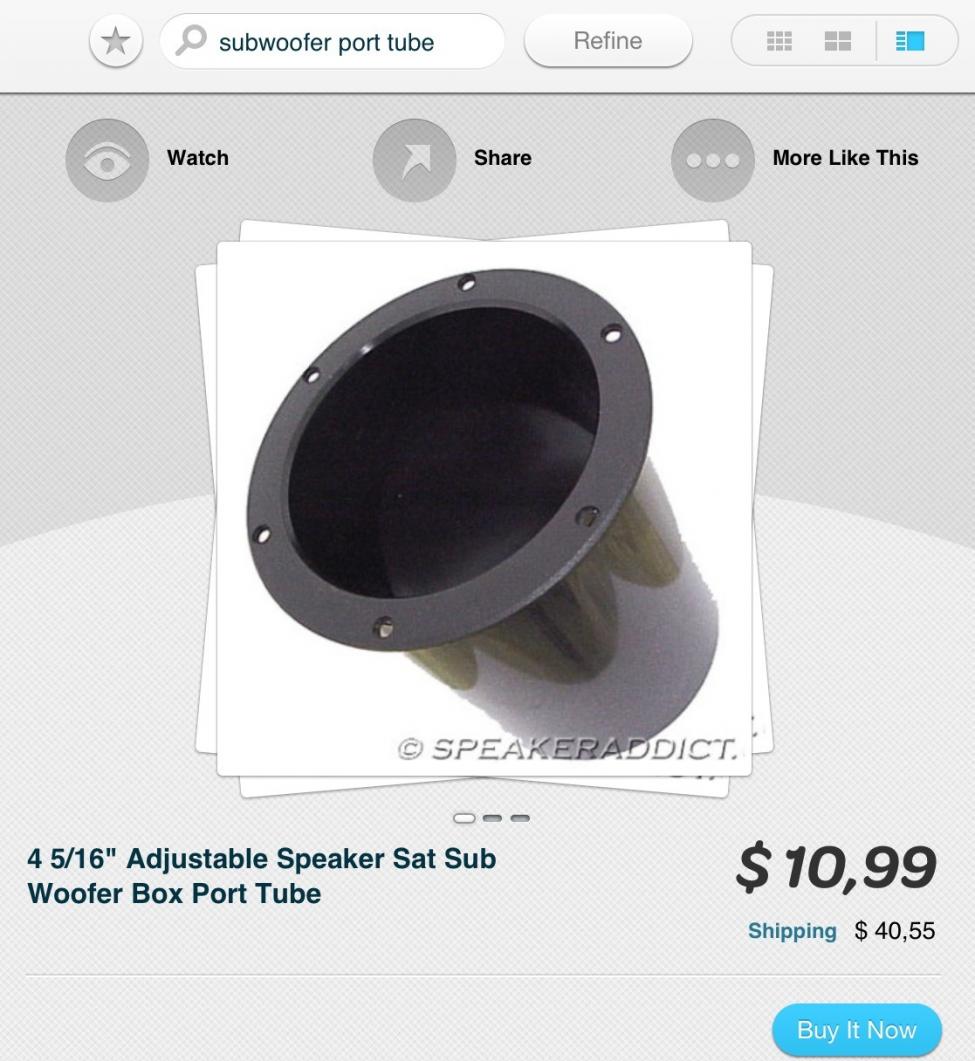Click the magnifying glass search icon
The height and width of the screenshot is (1061, 975).
[x=191, y=41]
